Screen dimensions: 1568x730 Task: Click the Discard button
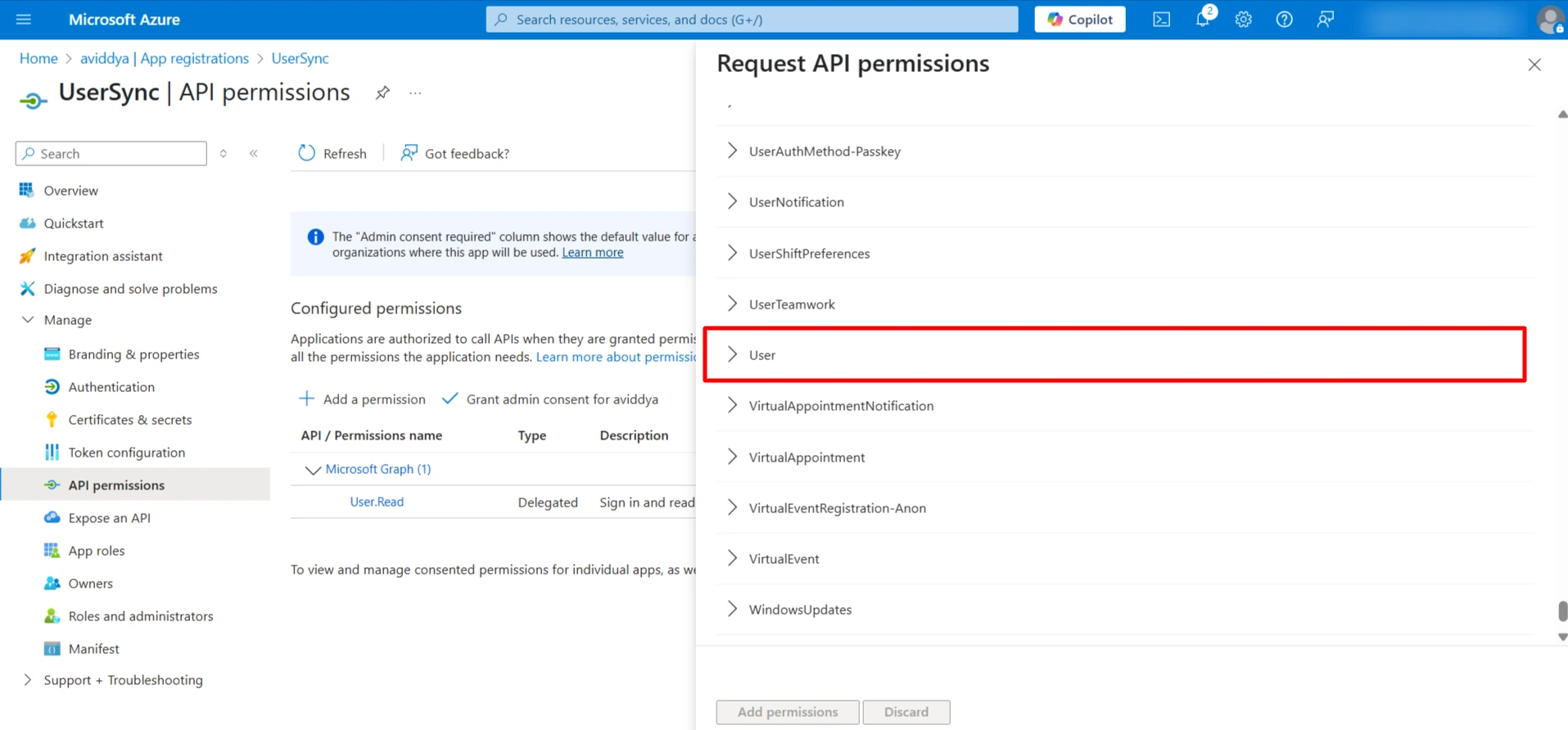pos(906,712)
